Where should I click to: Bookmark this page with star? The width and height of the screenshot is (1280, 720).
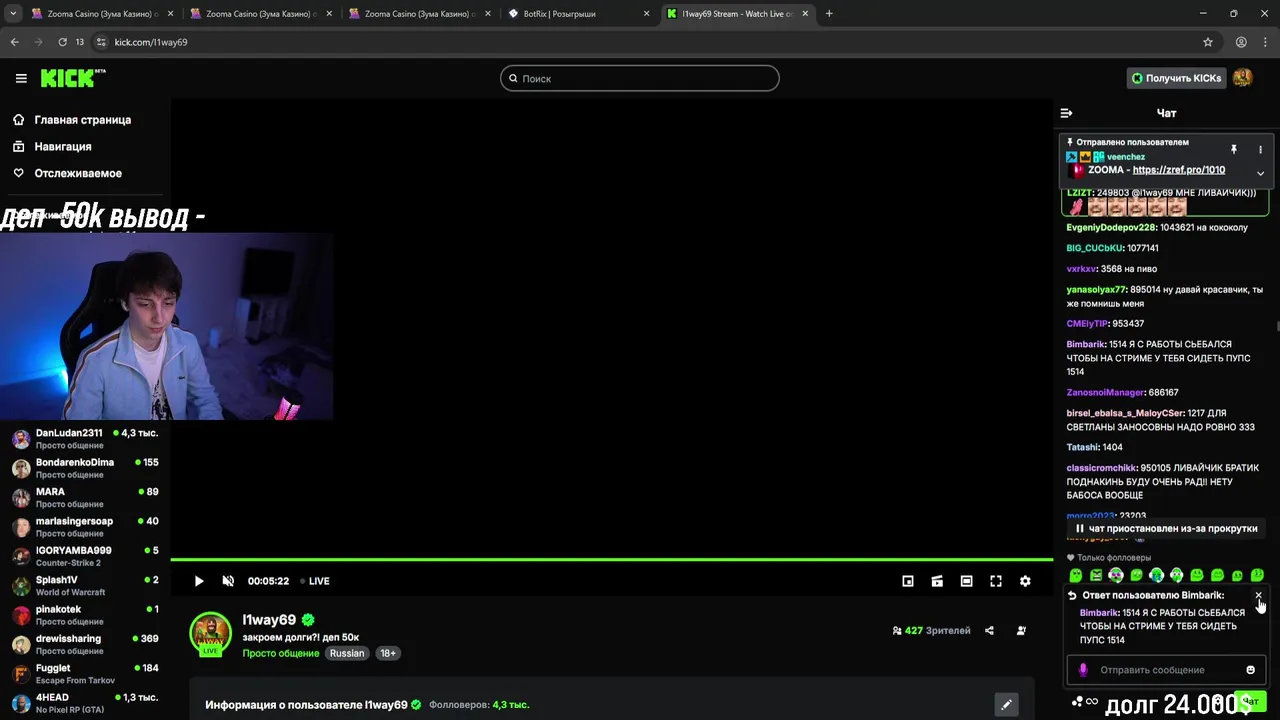coord(1208,42)
